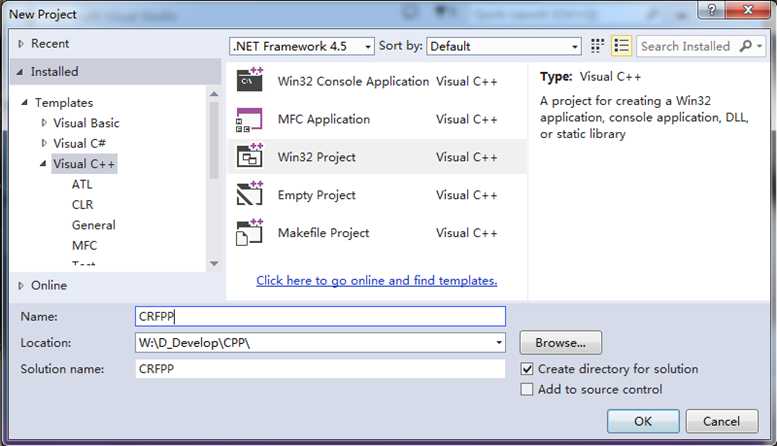Toggle Create directory for solution checkbox

(x=527, y=369)
